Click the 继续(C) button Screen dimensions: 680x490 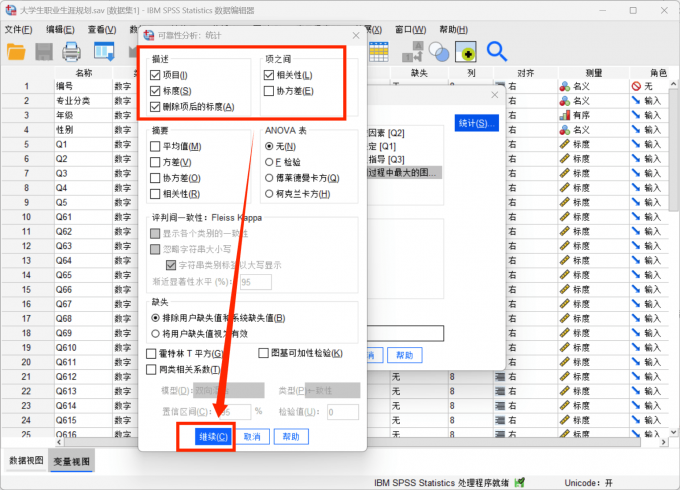click(213, 437)
